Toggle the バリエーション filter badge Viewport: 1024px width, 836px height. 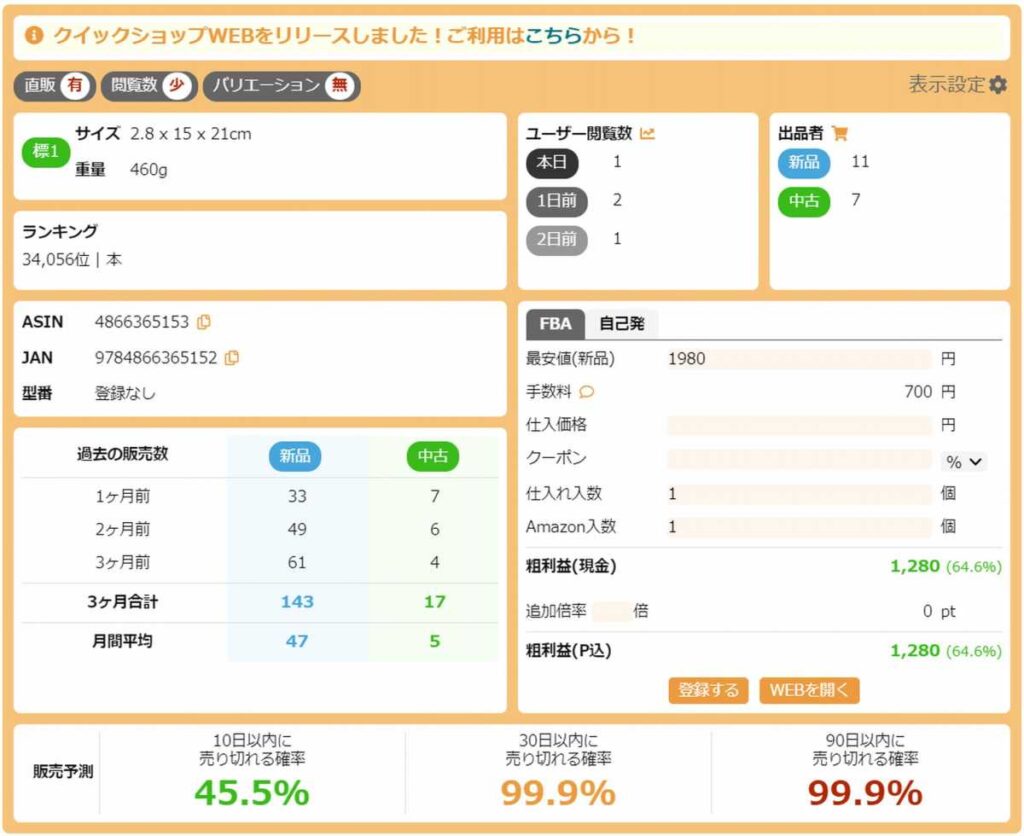[x=281, y=86]
